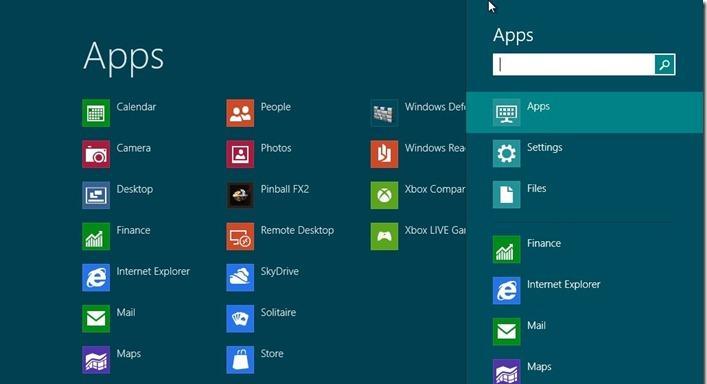Open the SkyDrive app icon
Screen dimensions: 707x384
pos(240,277)
